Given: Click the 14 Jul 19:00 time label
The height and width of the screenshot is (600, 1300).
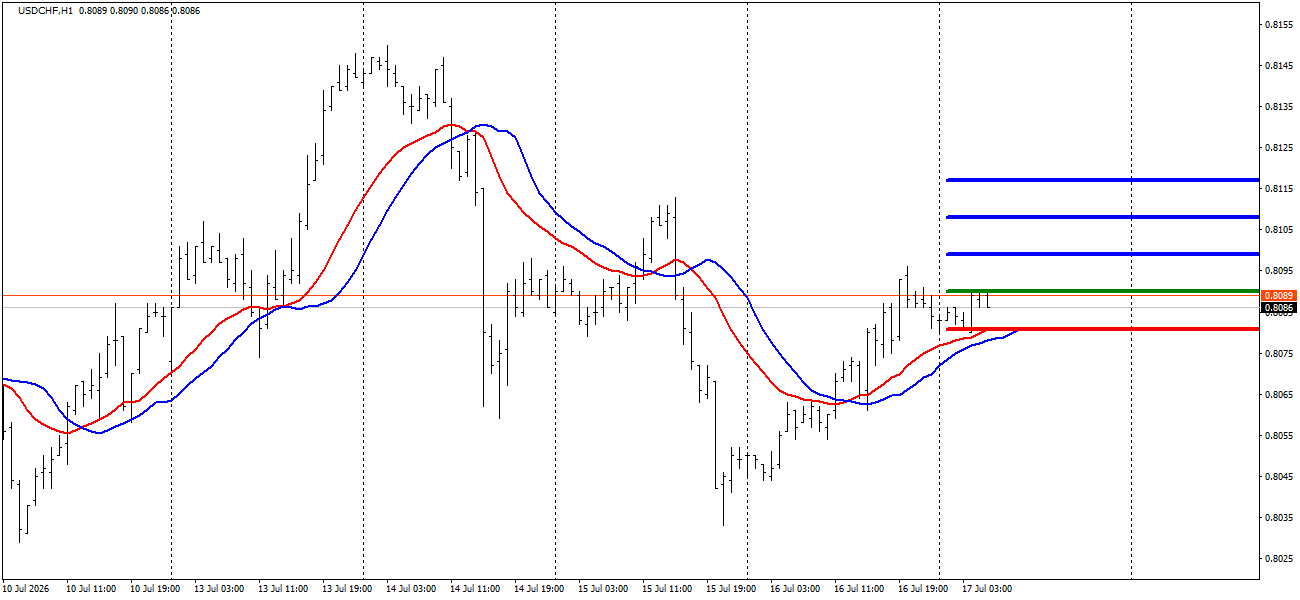Looking at the screenshot, I should 540,589.
